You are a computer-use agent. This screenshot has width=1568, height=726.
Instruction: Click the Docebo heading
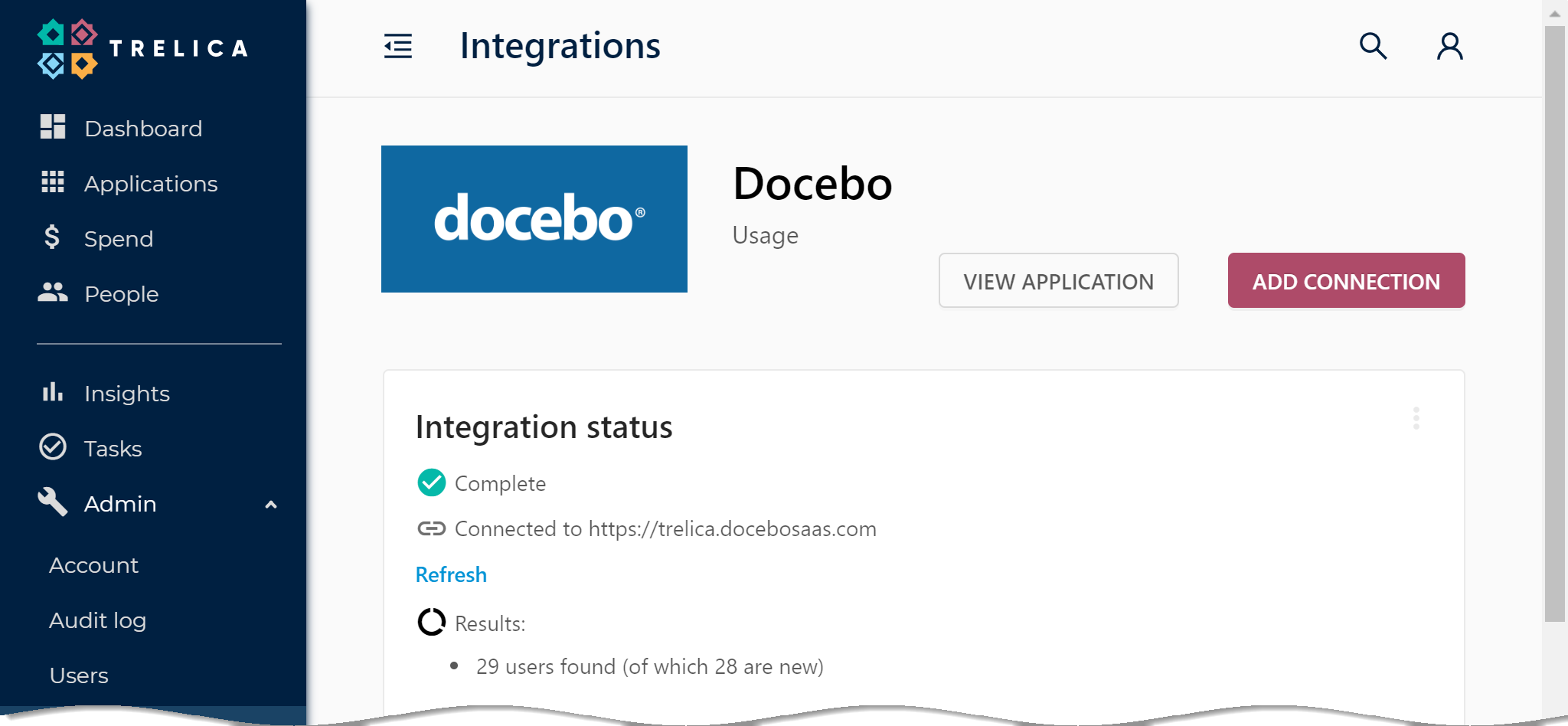pyautogui.click(x=812, y=184)
